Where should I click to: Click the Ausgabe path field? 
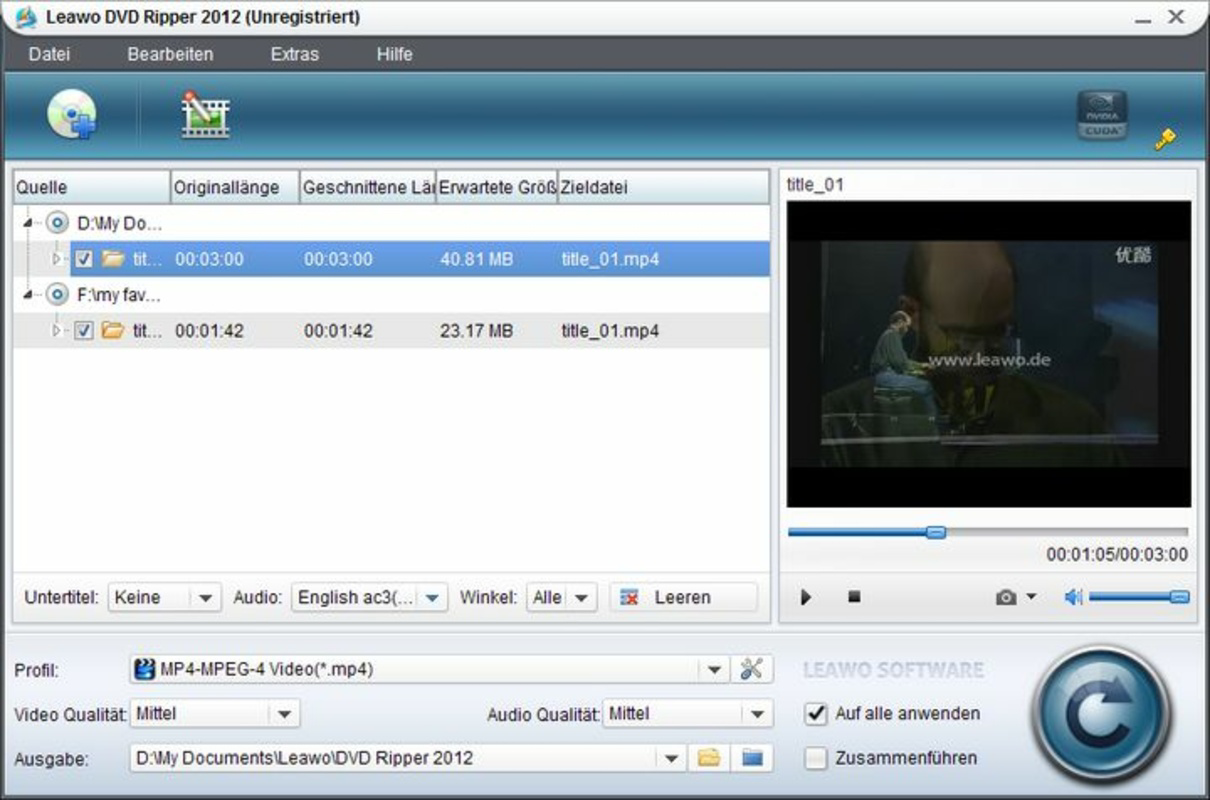click(x=394, y=758)
